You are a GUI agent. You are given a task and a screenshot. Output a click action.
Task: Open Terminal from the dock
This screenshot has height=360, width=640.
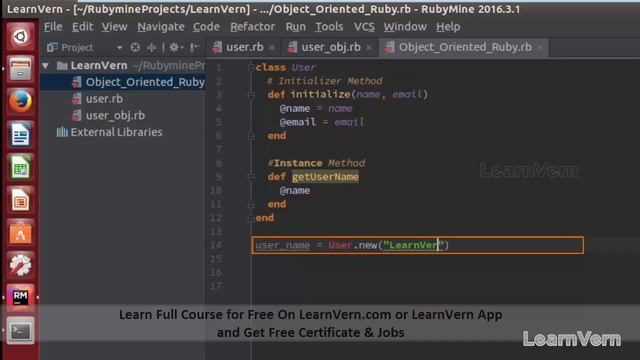[20, 331]
